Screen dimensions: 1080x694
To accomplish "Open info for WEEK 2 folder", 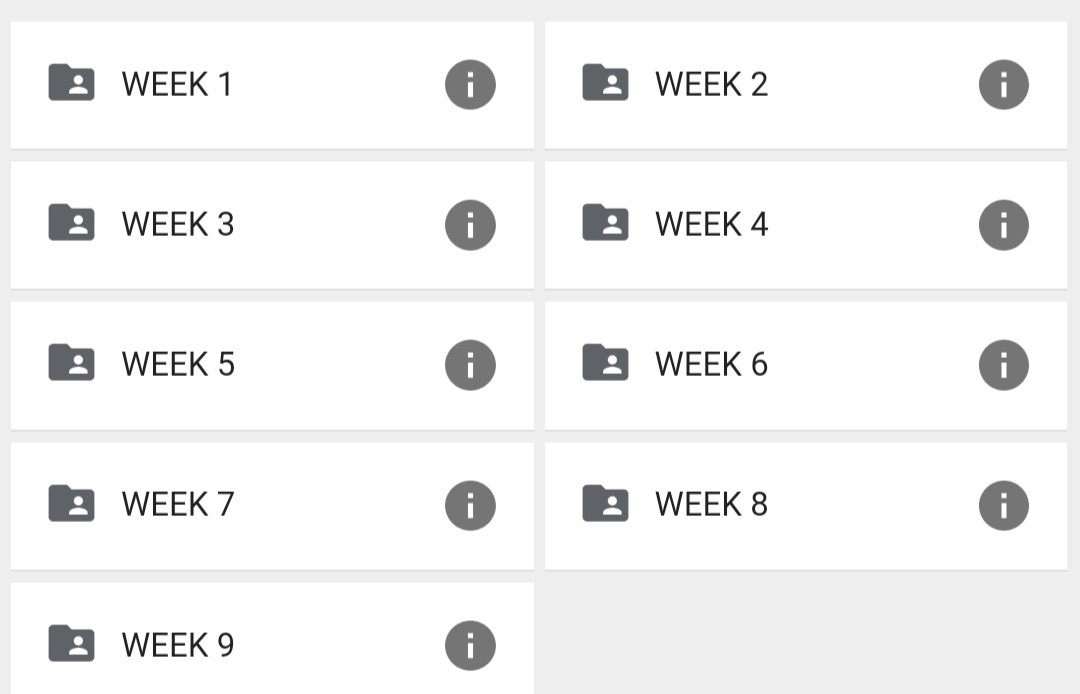I will click(x=1004, y=85).
